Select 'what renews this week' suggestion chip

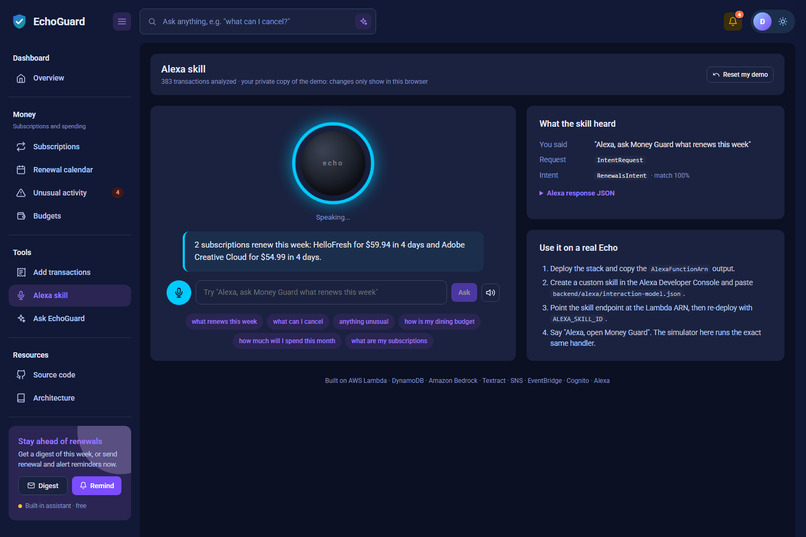pos(224,322)
